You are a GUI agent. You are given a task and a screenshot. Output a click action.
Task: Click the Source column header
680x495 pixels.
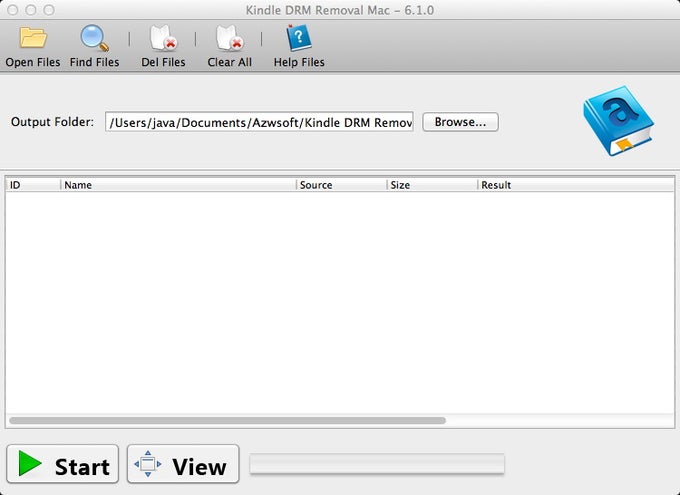(341, 185)
